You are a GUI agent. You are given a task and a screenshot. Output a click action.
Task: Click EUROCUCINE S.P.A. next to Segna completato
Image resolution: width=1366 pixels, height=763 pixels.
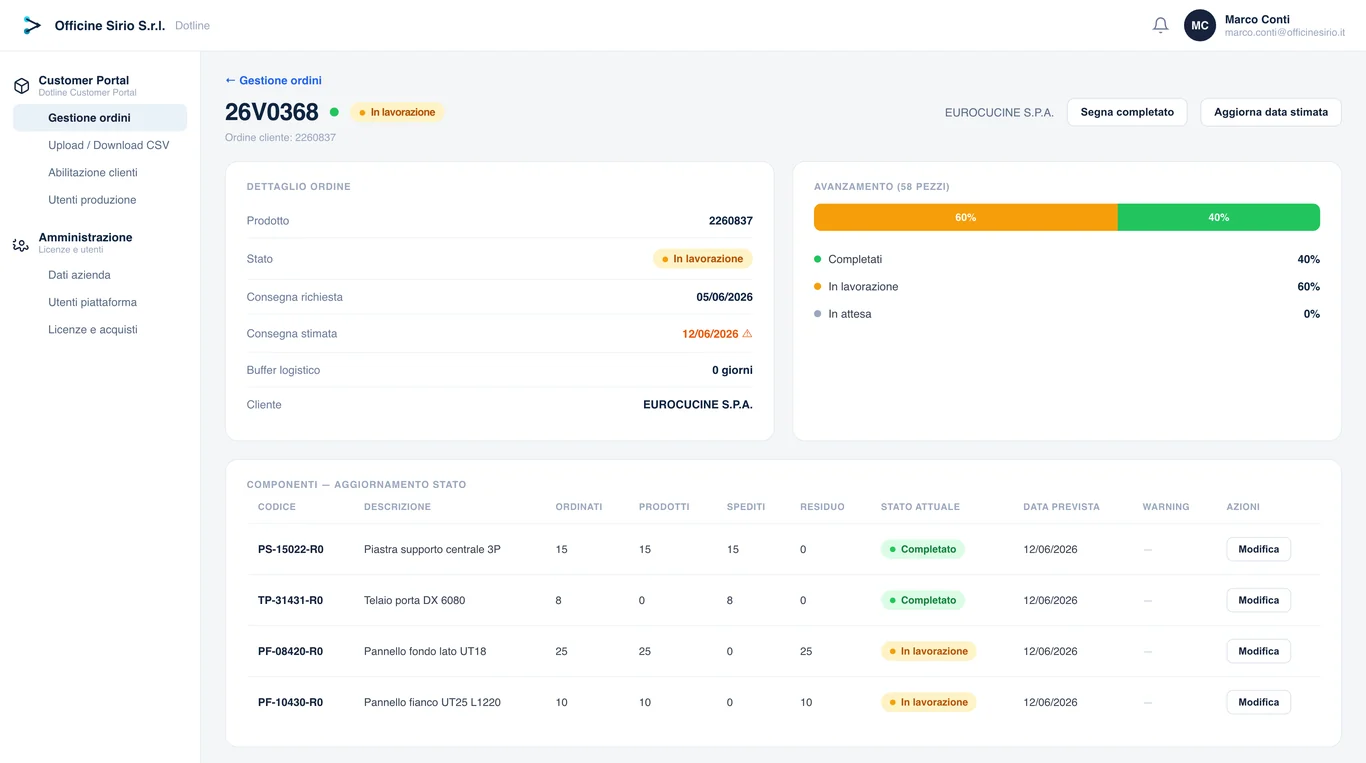coord(999,113)
